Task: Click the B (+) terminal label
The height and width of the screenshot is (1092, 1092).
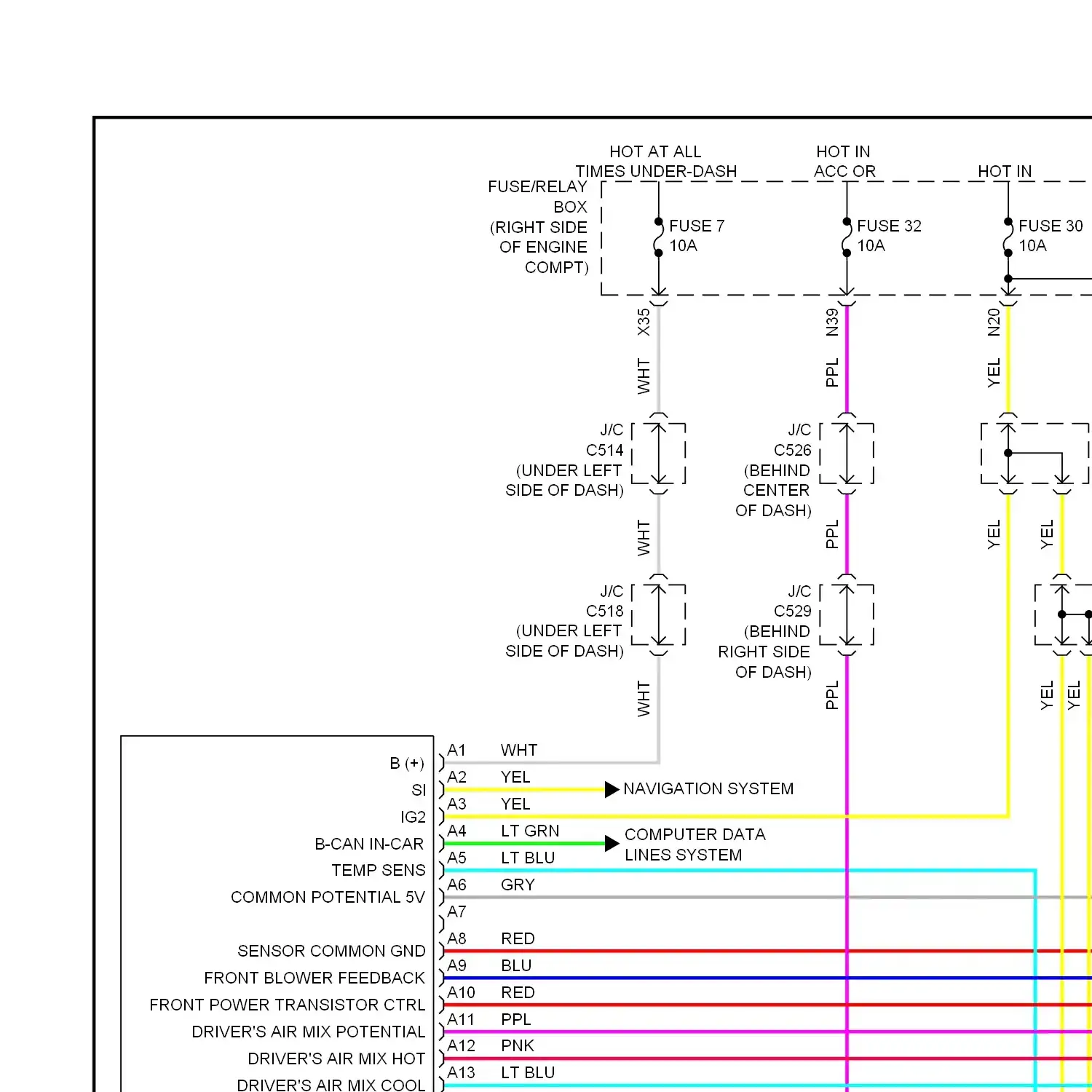Action: (407, 764)
